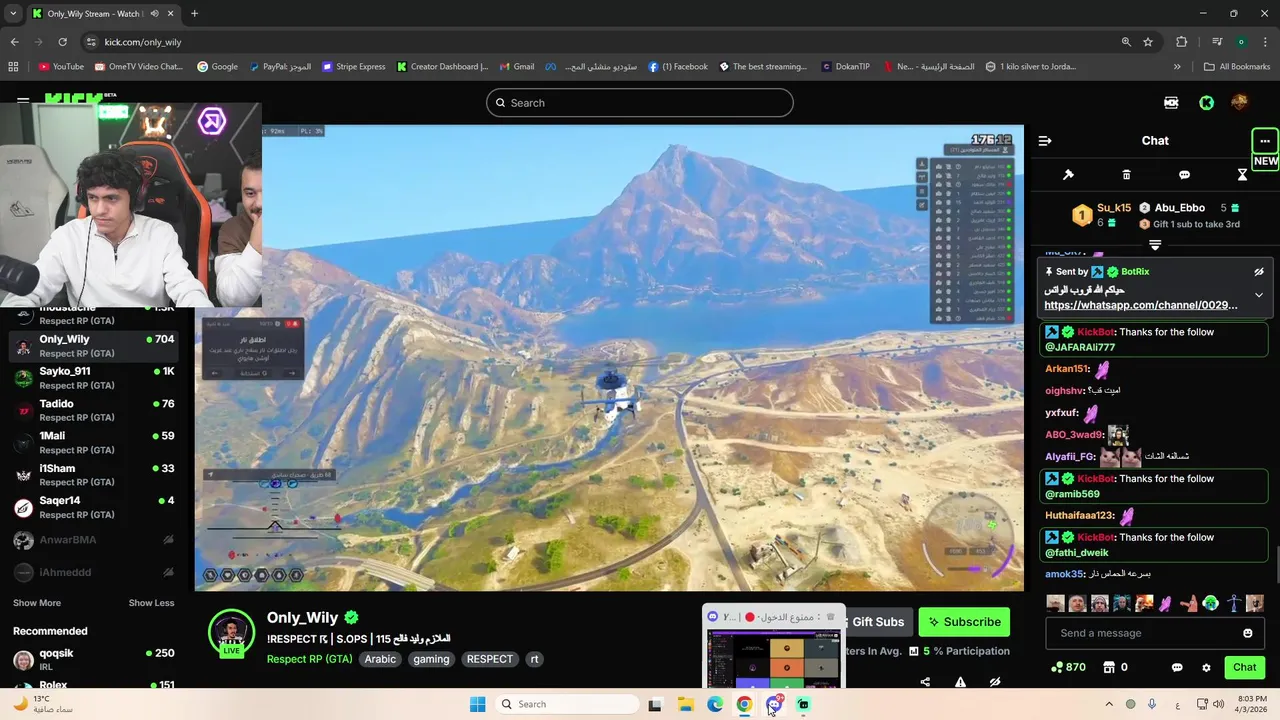Open the chat bubble mode icon in toolbar

tap(1184, 175)
